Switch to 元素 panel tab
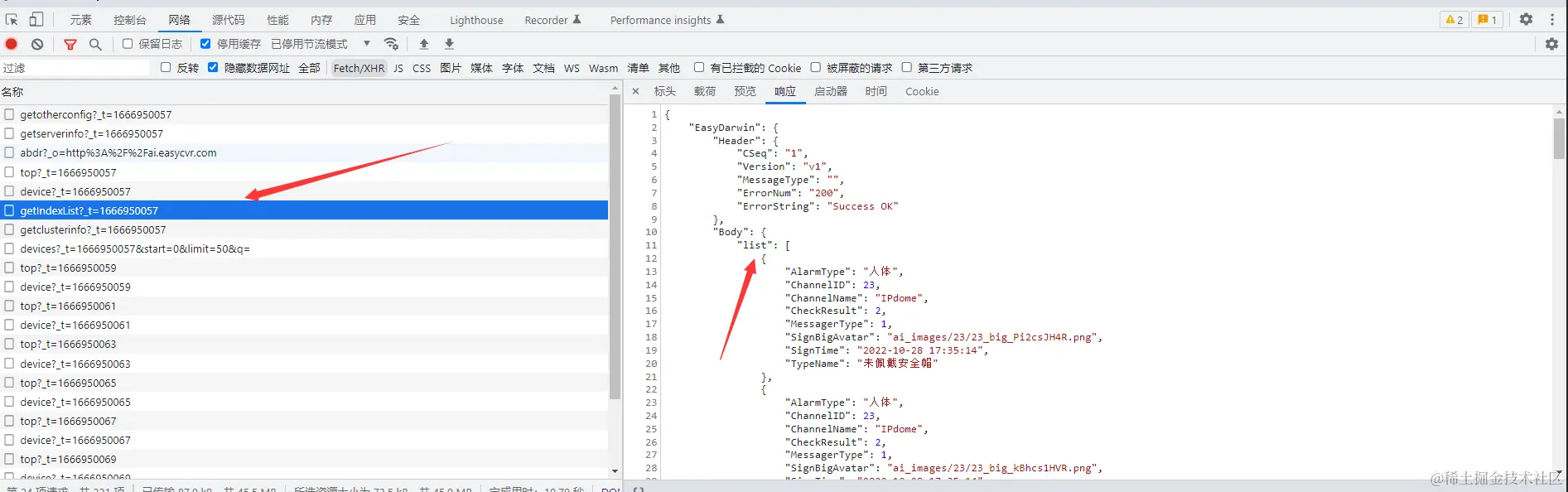The image size is (1568, 492). (80, 20)
